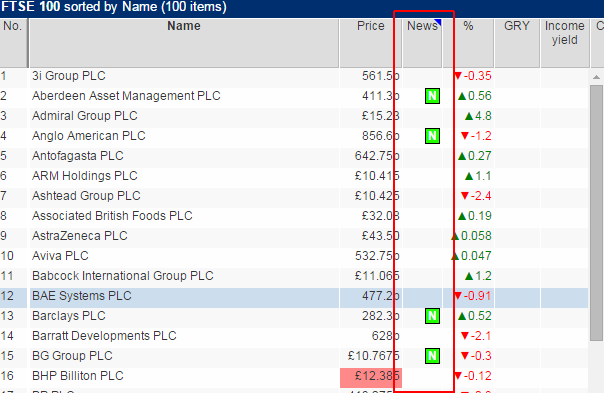Select Aberdeen Asset Management PLC name
Image resolution: width=604 pixels, height=393 pixels.
coord(126,96)
